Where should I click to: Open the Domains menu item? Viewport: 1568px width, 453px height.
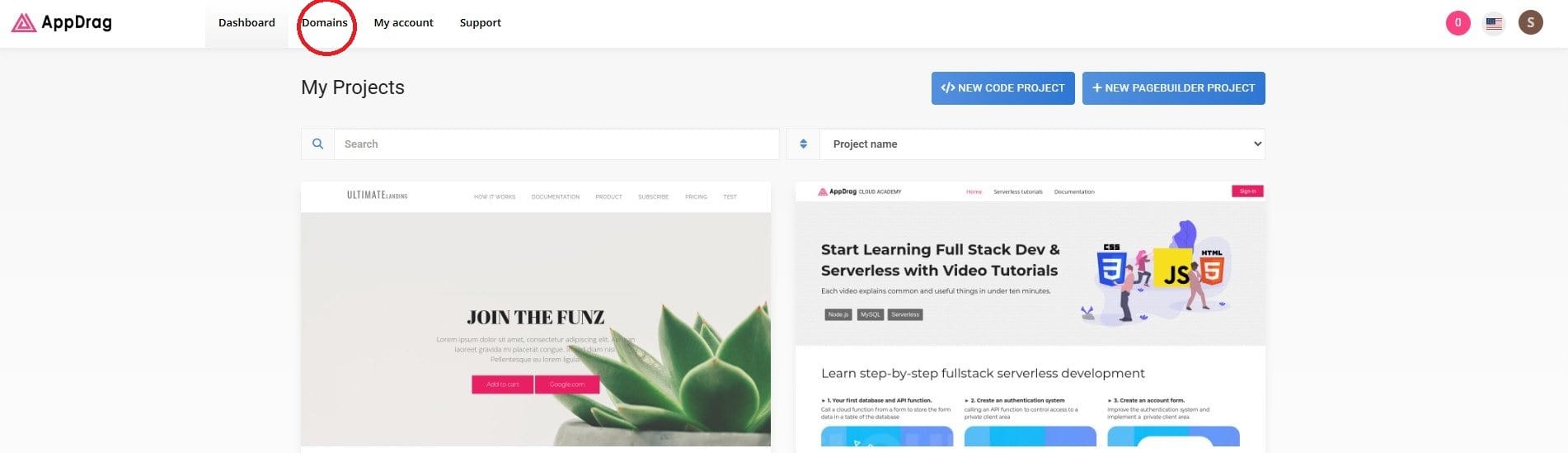pos(325,23)
